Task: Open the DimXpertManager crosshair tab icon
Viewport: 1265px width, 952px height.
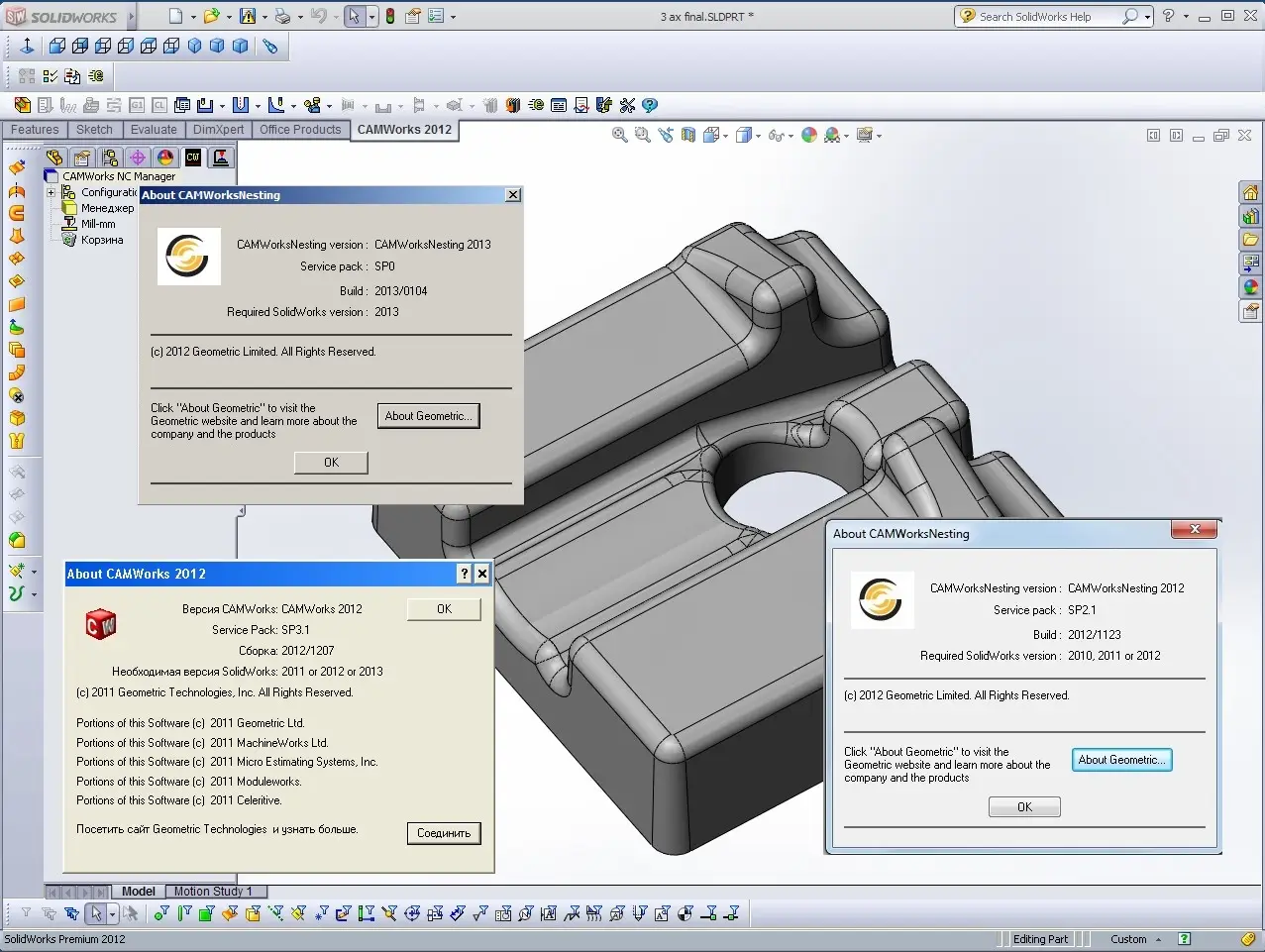Action: click(138, 158)
